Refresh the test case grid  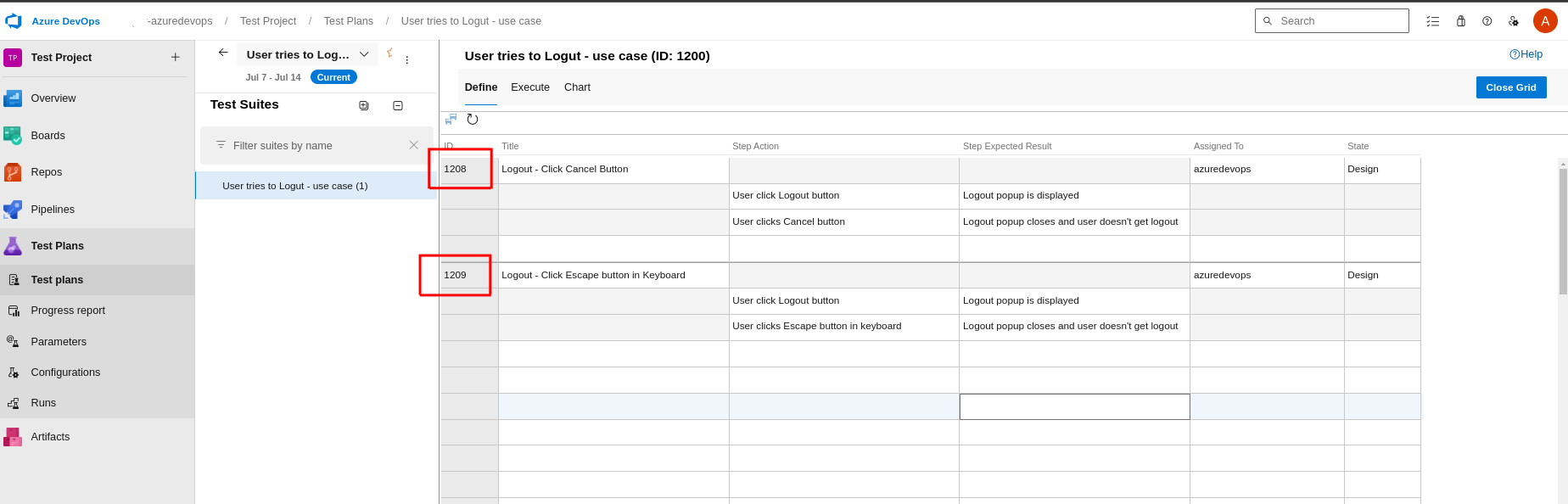(x=473, y=120)
